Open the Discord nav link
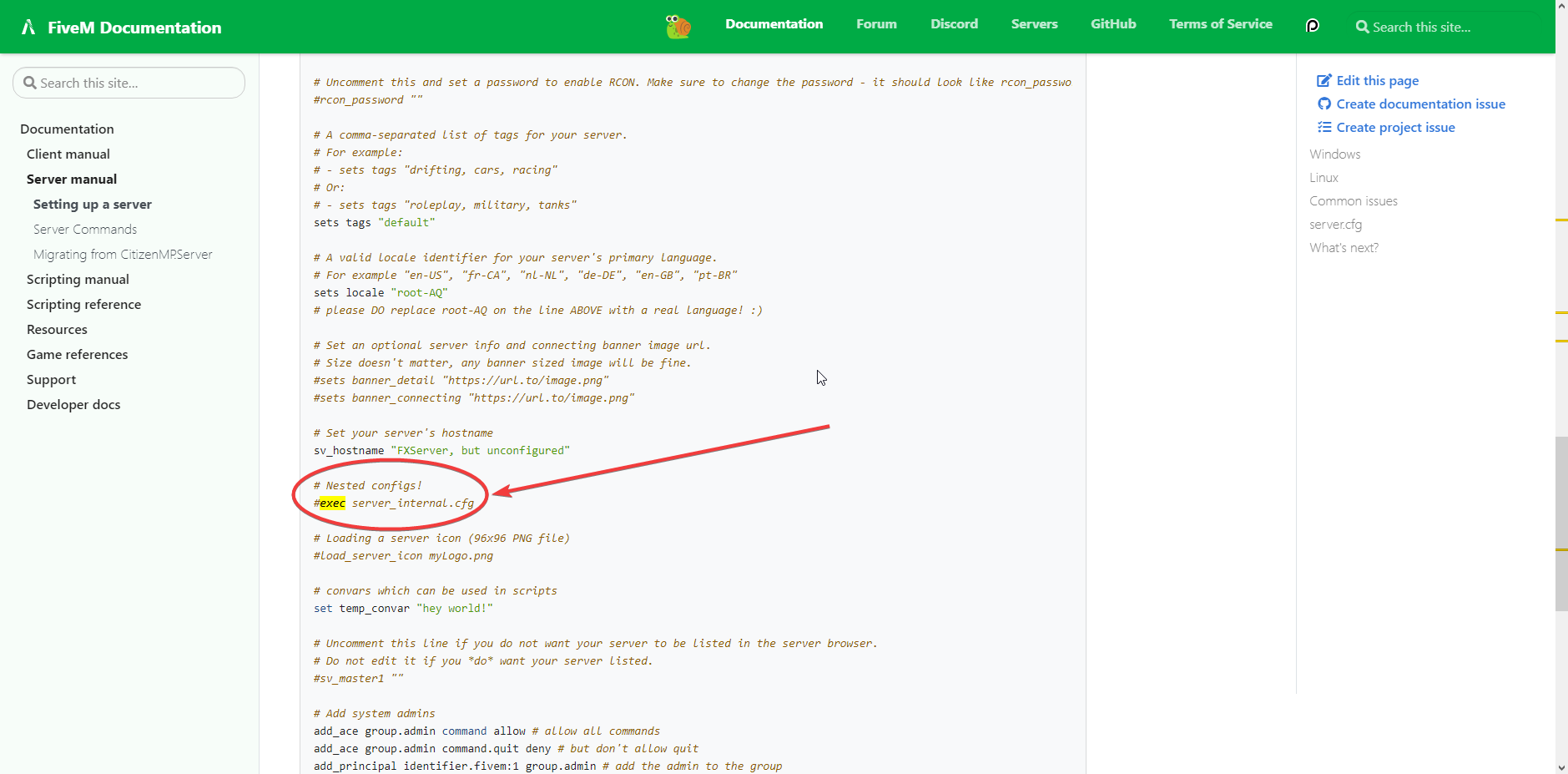Viewport: 1568px width, 774px height. pyautogui.click(x=954, y=24)
